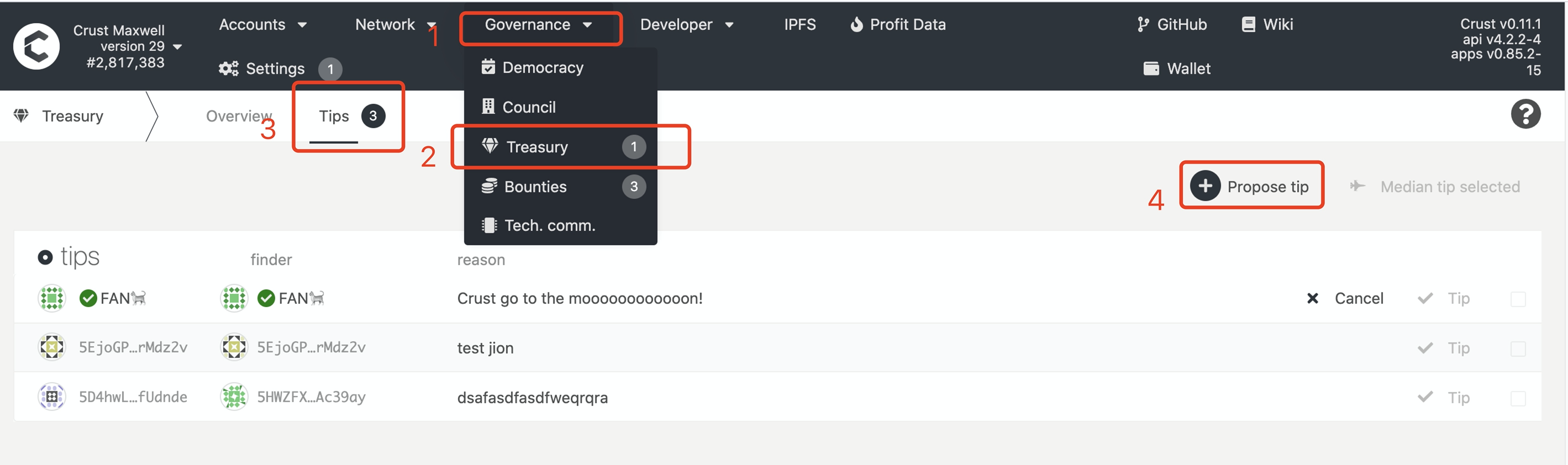Viewport: 1568px width, 465px height.
Task: Open the Profit Data link
Action: pyautogui.click(x=898, y=24)
